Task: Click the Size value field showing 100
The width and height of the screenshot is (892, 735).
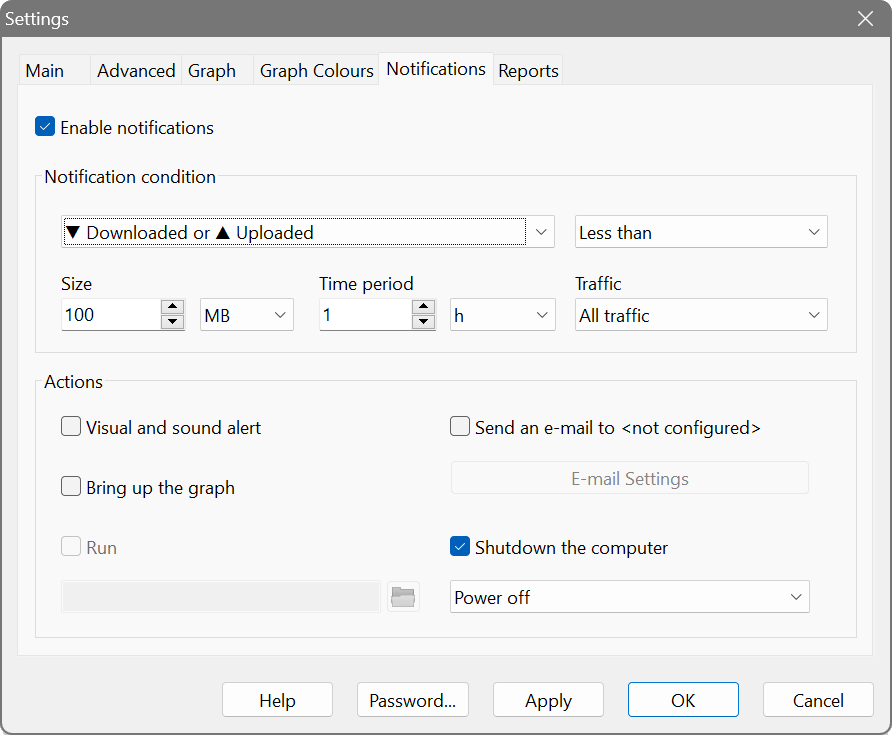Action: pos(112,315)
